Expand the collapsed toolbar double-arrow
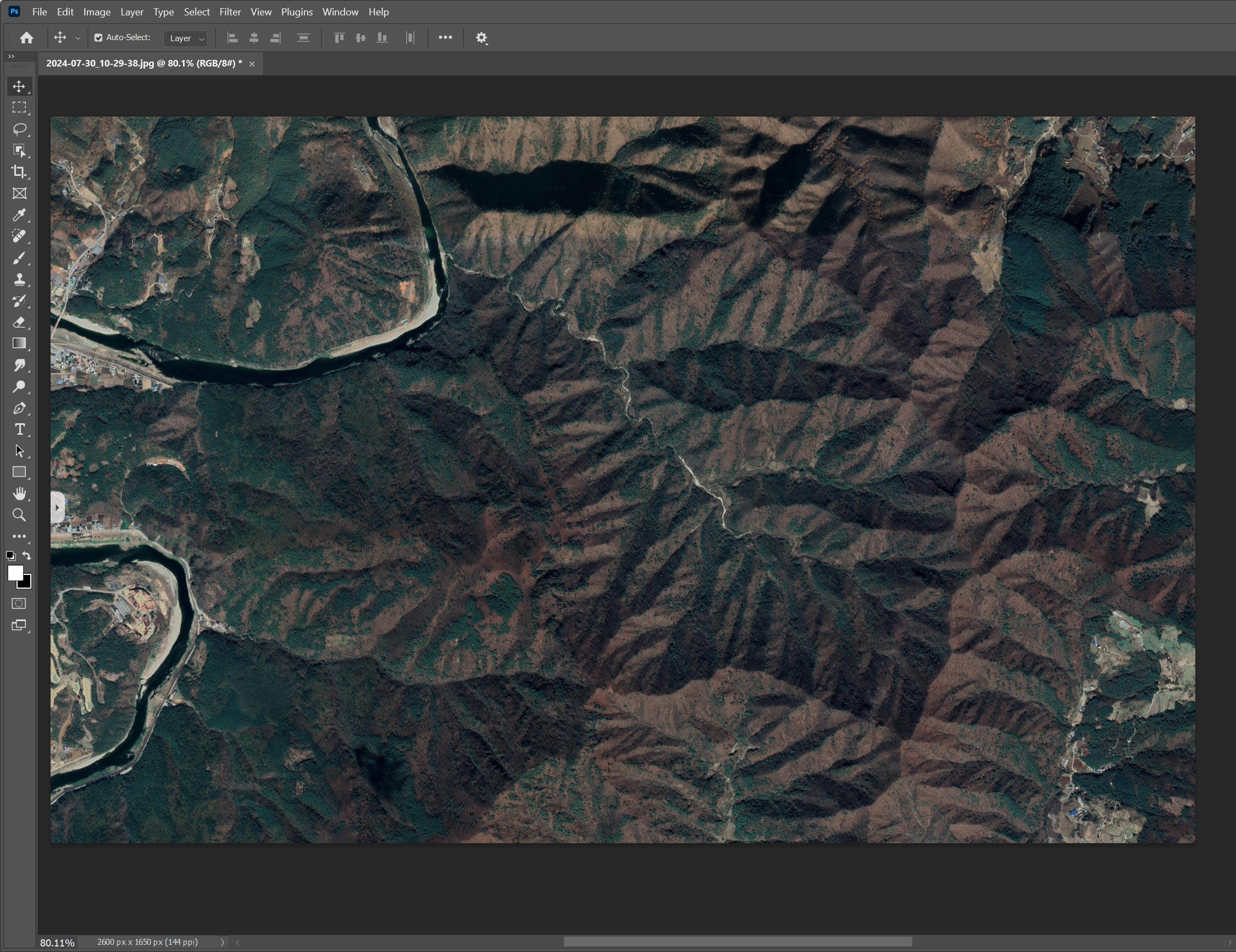The width and height of the screenshot is (1236, 952). click(12, 56)
